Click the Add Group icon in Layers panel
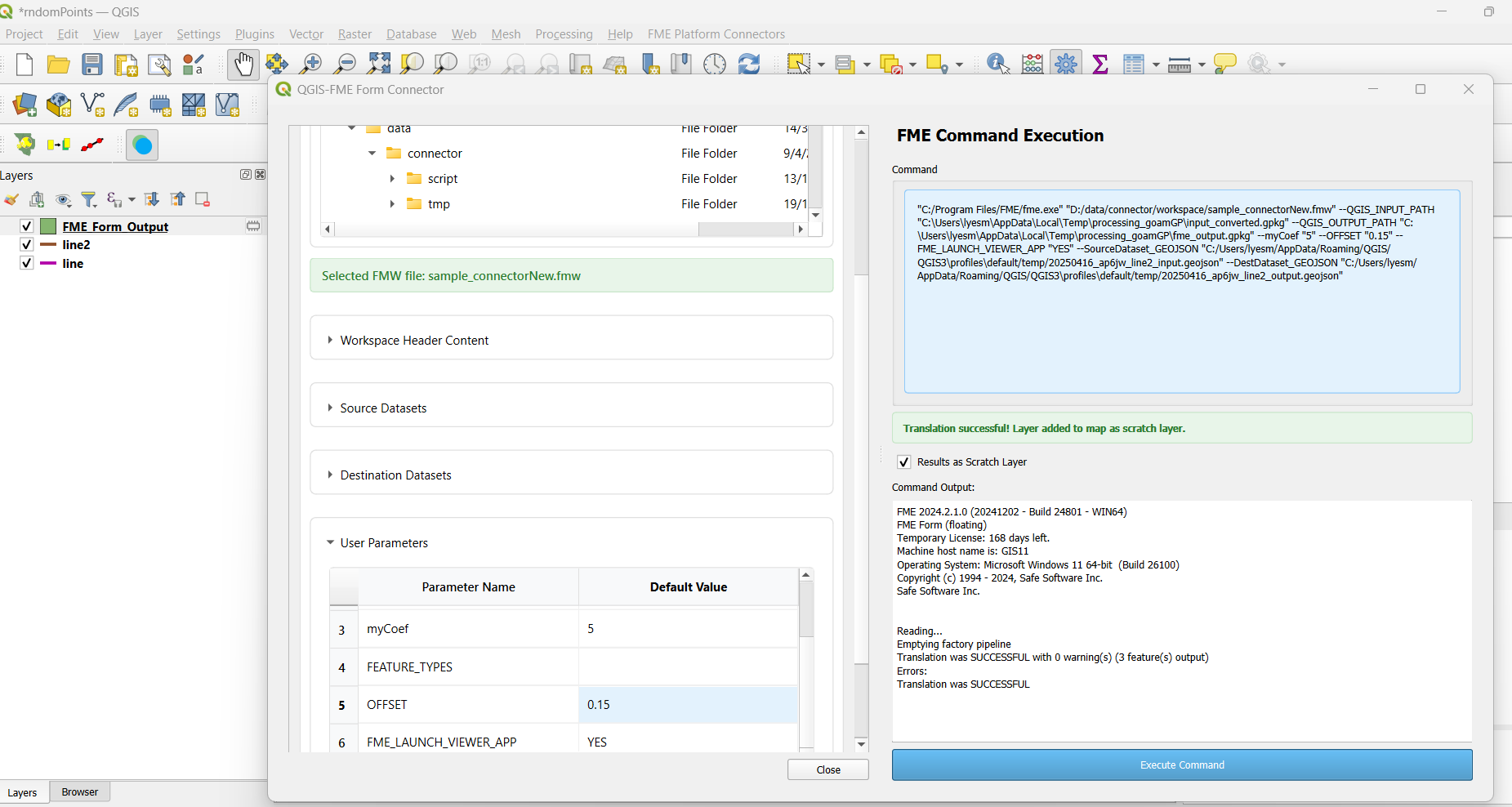This screenshot has height=807, width=1512. point(37,199)
